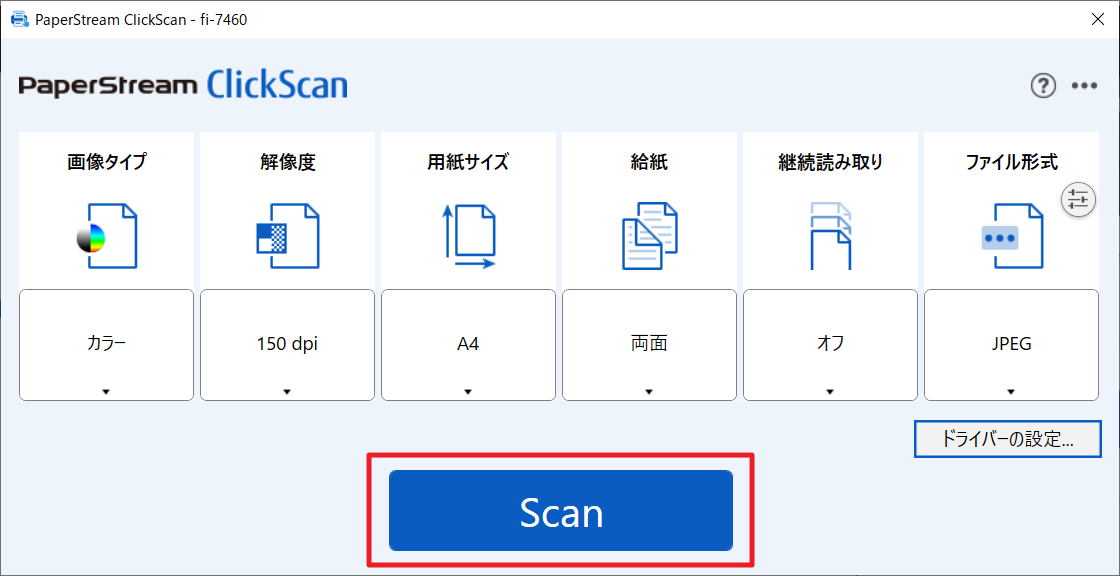Click the ファイル形式 file format icon
1120x576 pixels.
tap(1011, 237)
